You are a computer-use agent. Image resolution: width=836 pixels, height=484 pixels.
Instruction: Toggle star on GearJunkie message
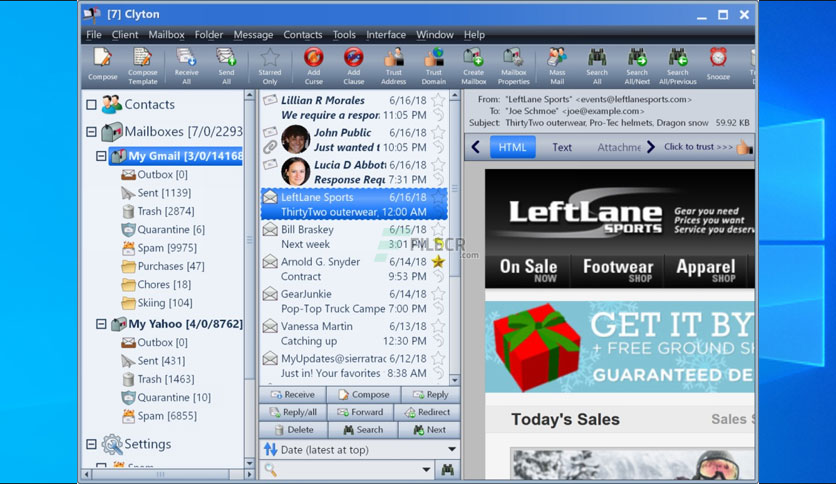click(438, 294)
